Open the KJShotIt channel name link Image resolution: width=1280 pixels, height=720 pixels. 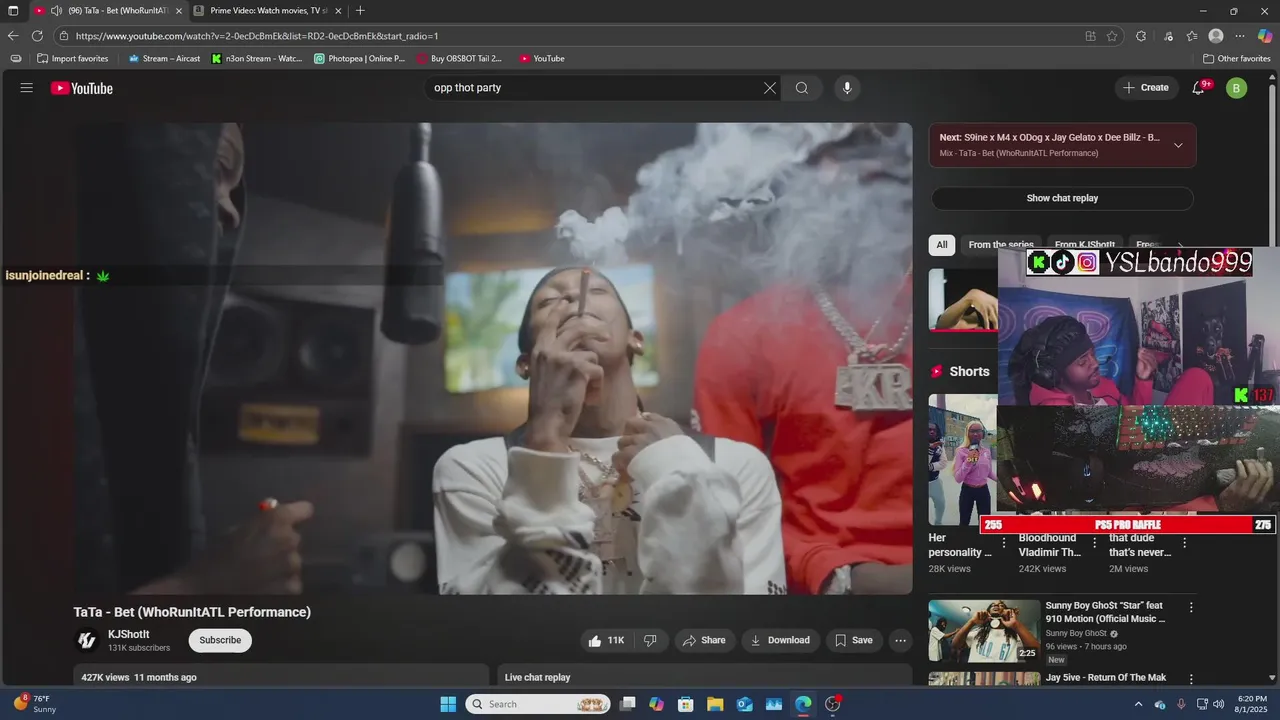tap(129, 634)
